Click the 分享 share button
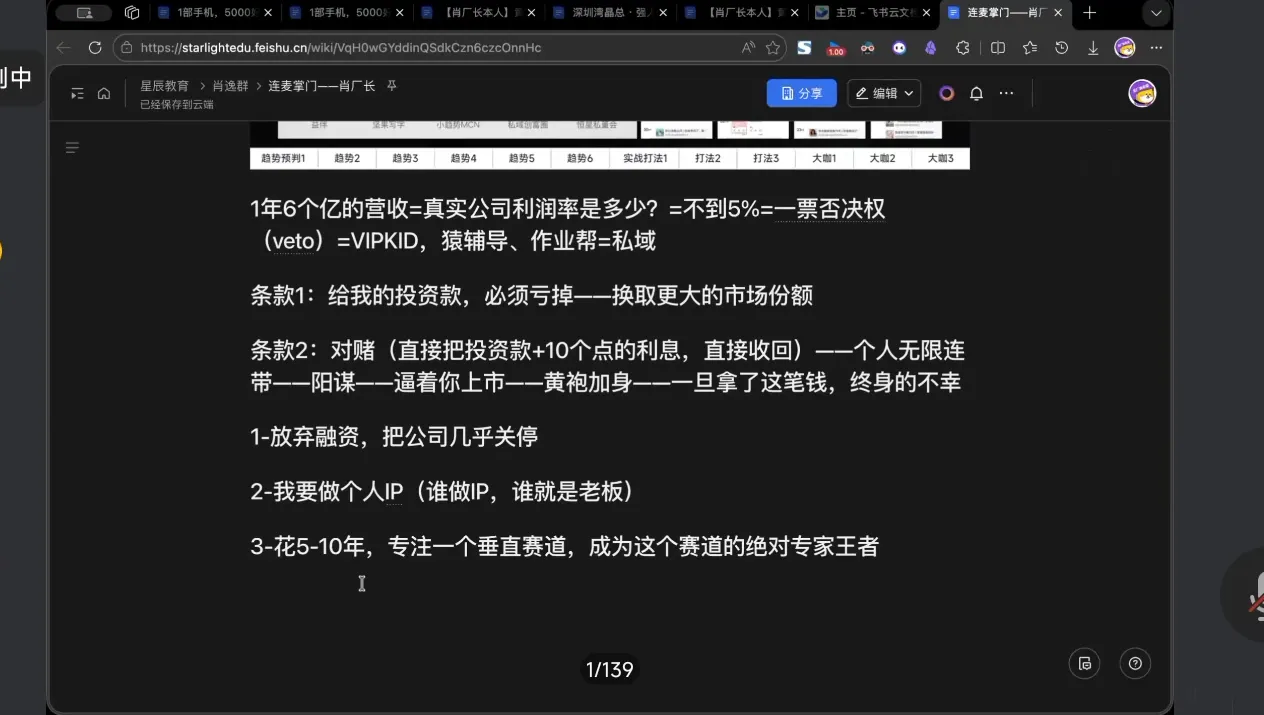The width and height of the screenshot is (1264, 715). [x=800, y=92]
